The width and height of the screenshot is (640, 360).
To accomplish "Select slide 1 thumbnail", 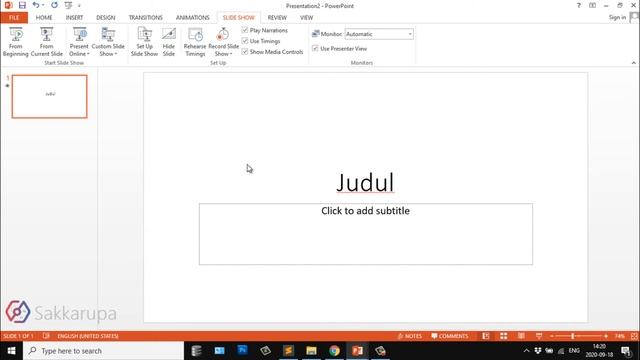I will pyautogui.click(x=49, y=96).
